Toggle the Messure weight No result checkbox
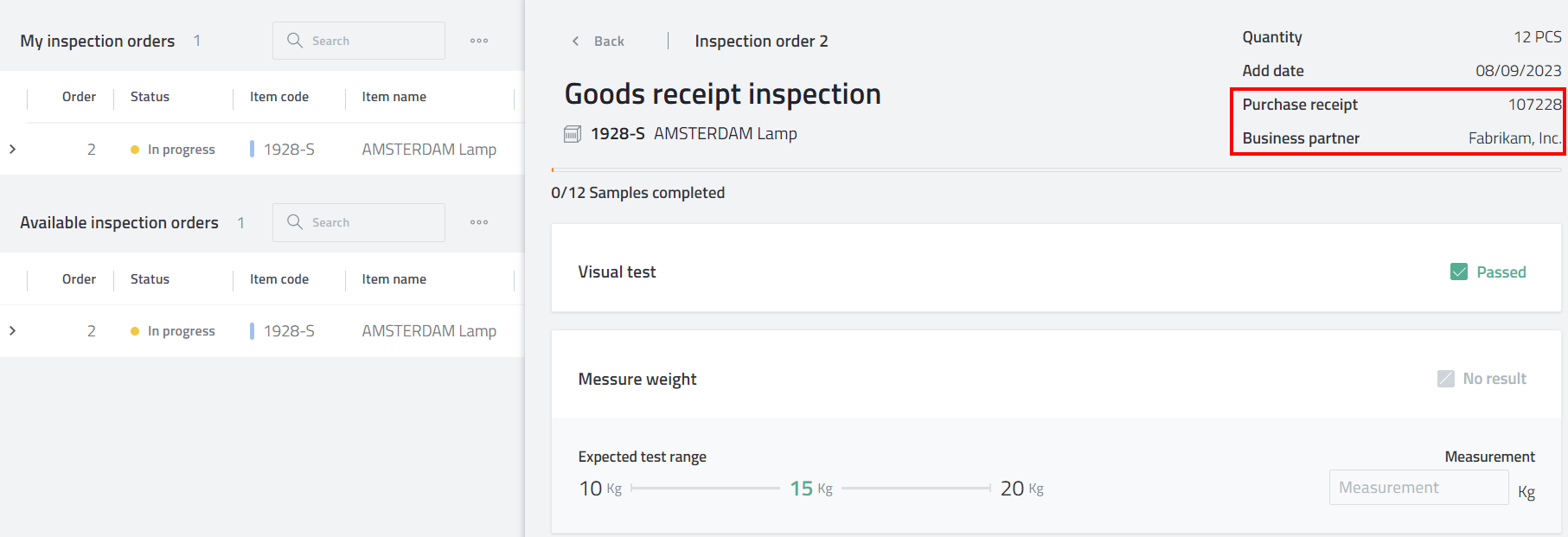The width and height of the screenshot is (1568, 537). coord(1446,379)
